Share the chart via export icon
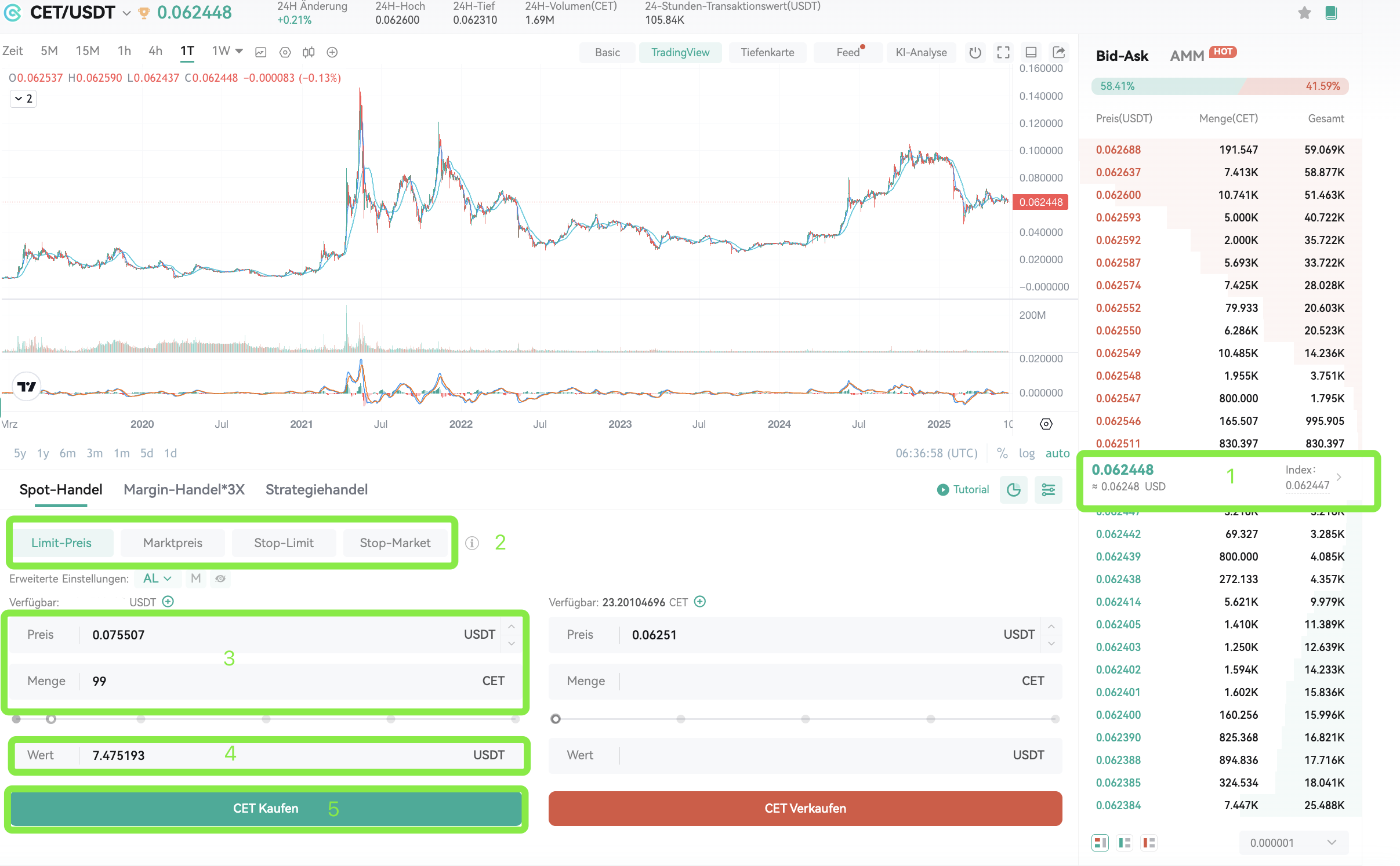Image resolution: width=1400 pixels, height=866 pixels. [x=1059, y=52]
